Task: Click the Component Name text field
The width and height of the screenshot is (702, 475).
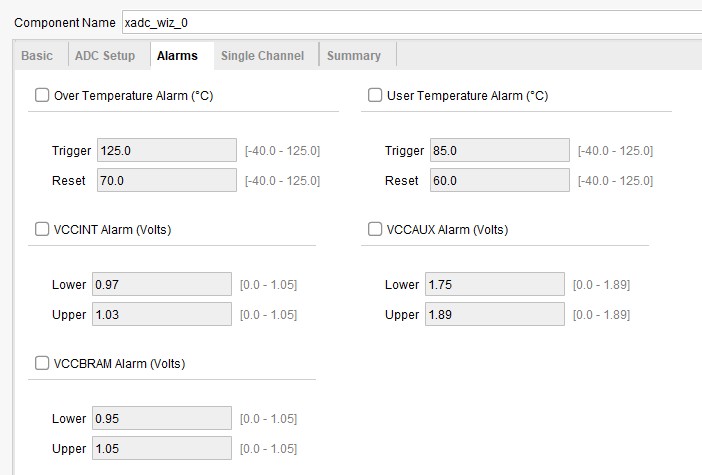Action: (x=410, y=22)
